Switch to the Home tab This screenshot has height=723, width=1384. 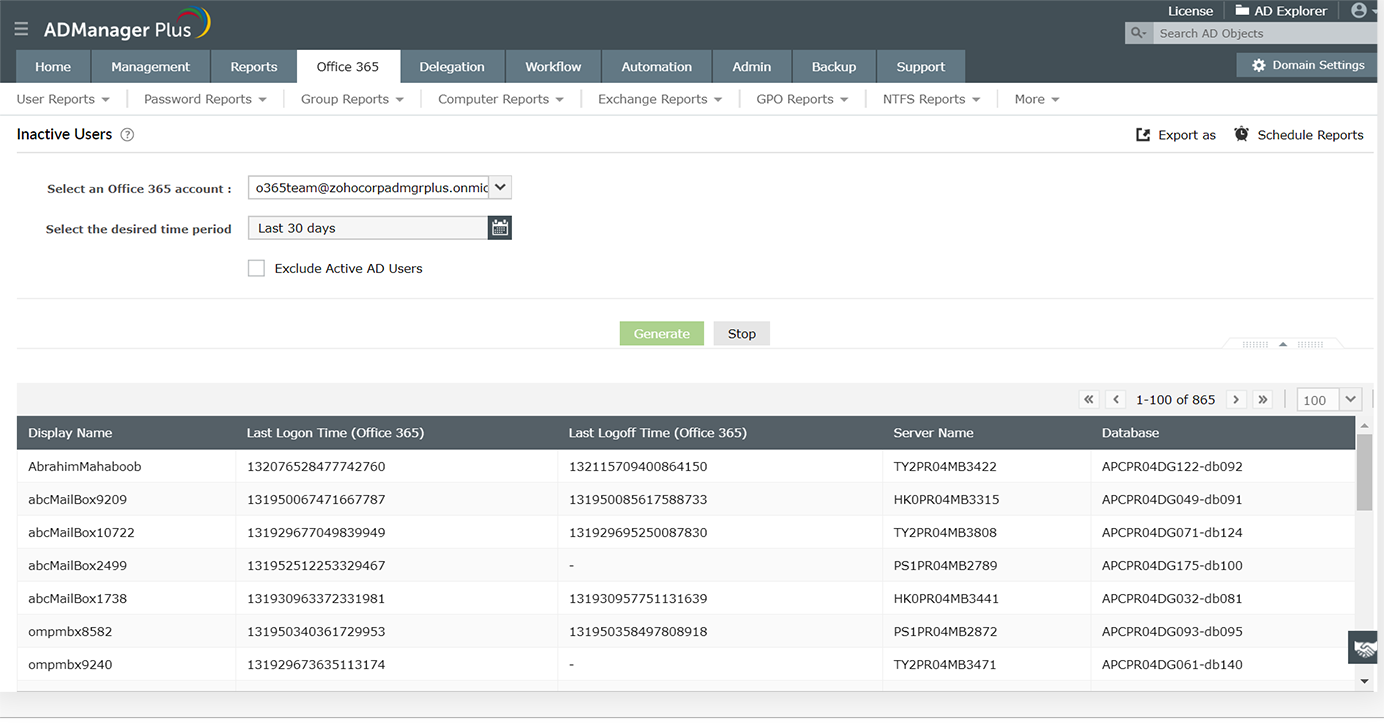click(x=53, y=67)
